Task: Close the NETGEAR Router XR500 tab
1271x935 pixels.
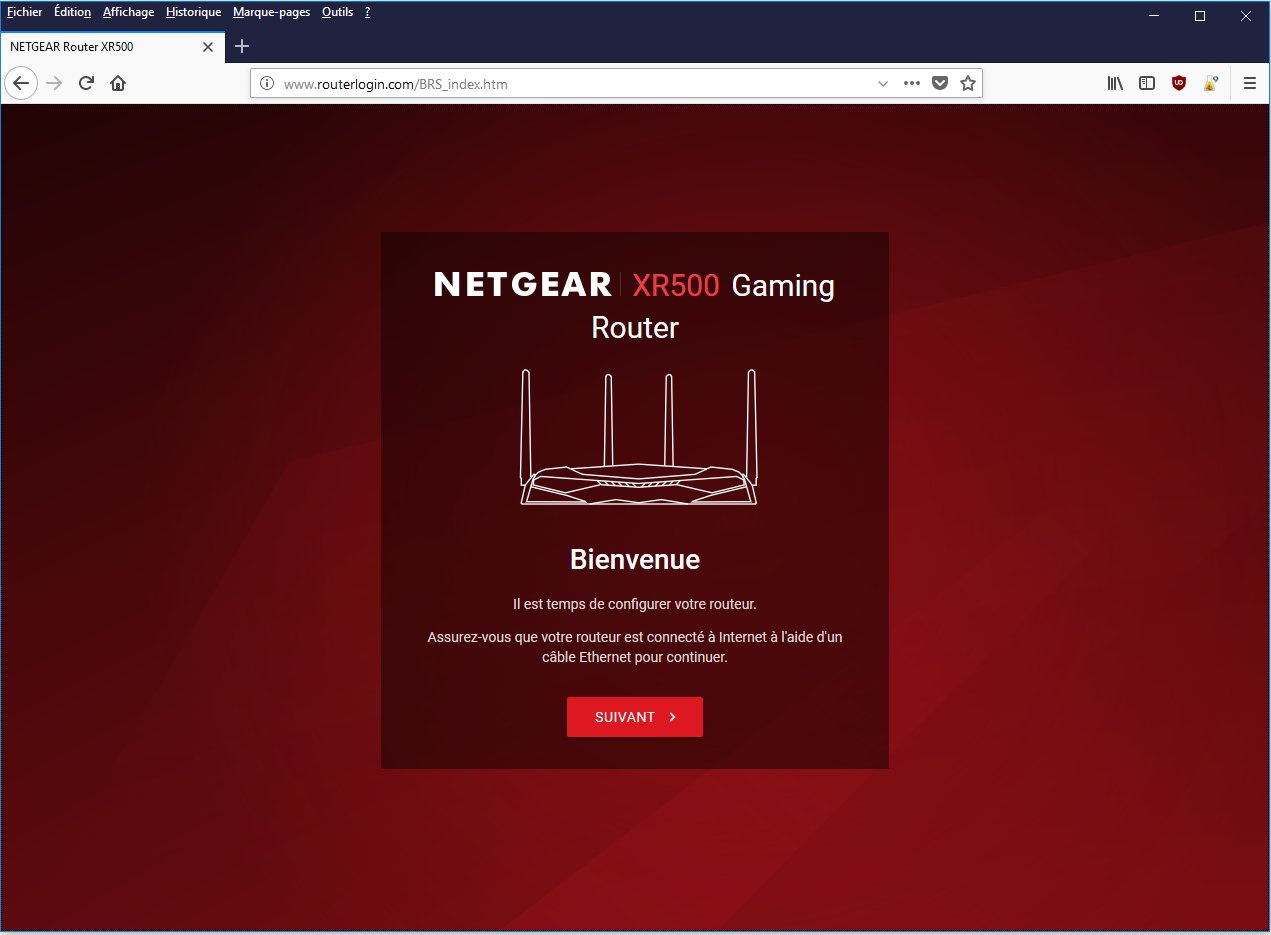Action: click(x=207, y=46)
